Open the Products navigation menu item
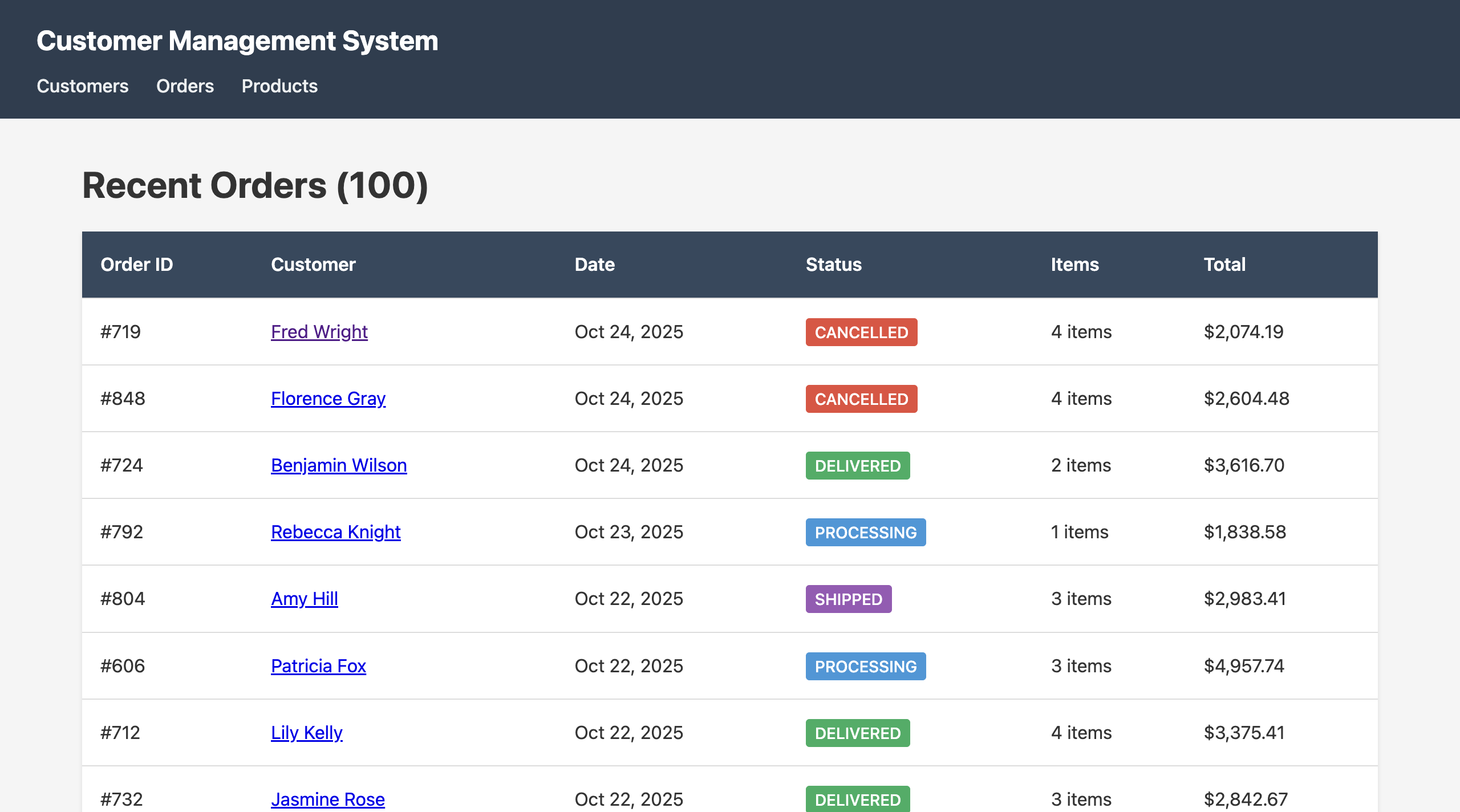The width and height of the screenshot is (1460, 812). [x=279, y=86]
